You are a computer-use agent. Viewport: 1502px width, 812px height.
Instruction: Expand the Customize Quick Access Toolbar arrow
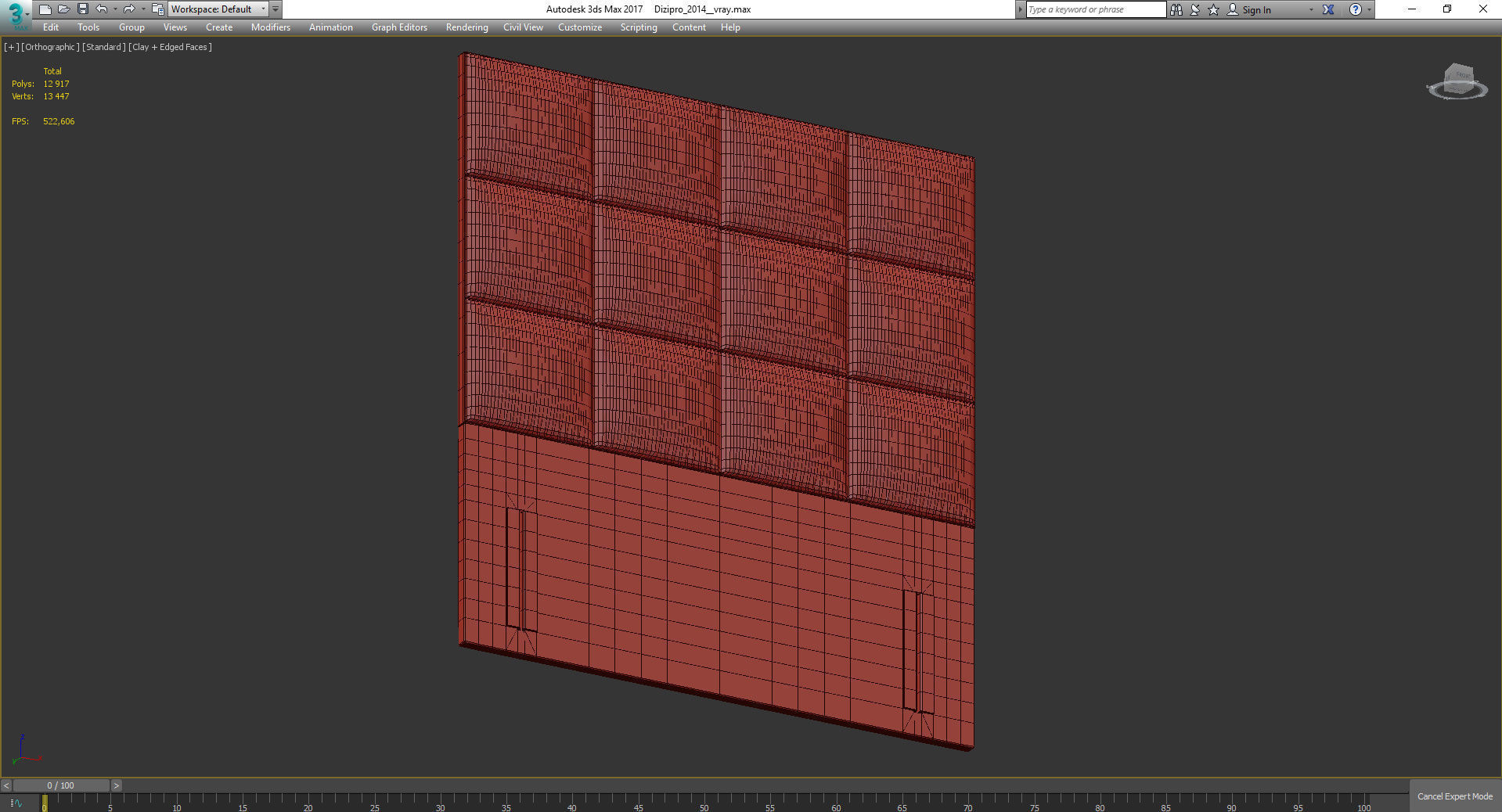point(276,9)
